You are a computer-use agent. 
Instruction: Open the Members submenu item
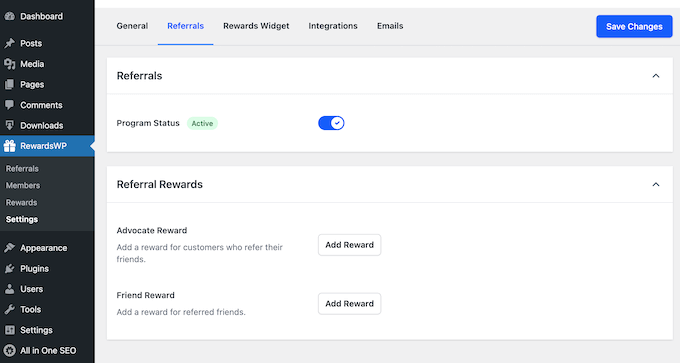coord(23,186)
